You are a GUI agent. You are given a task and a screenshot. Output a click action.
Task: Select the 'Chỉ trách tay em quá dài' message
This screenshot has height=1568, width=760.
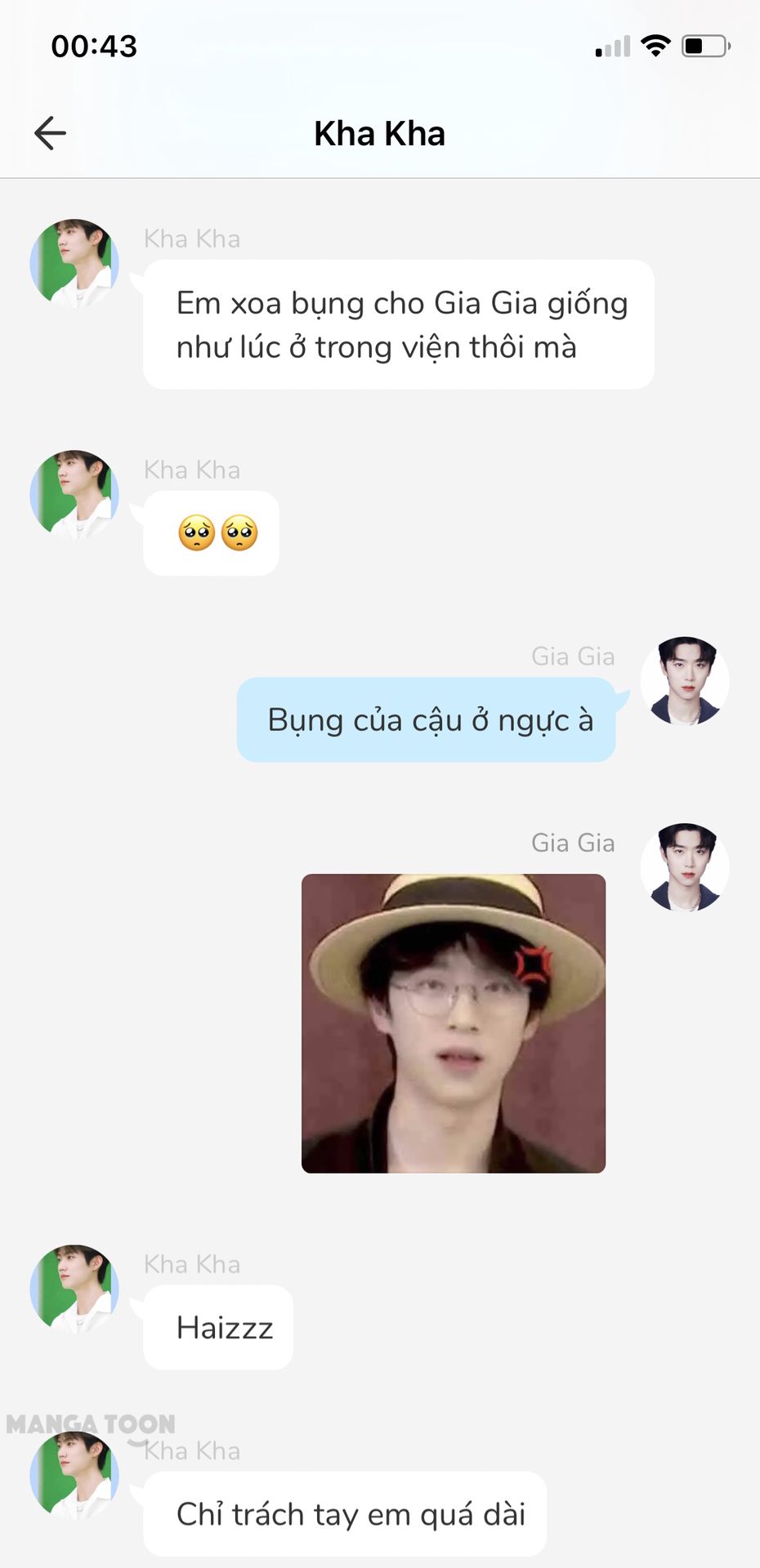point(345,1513)
